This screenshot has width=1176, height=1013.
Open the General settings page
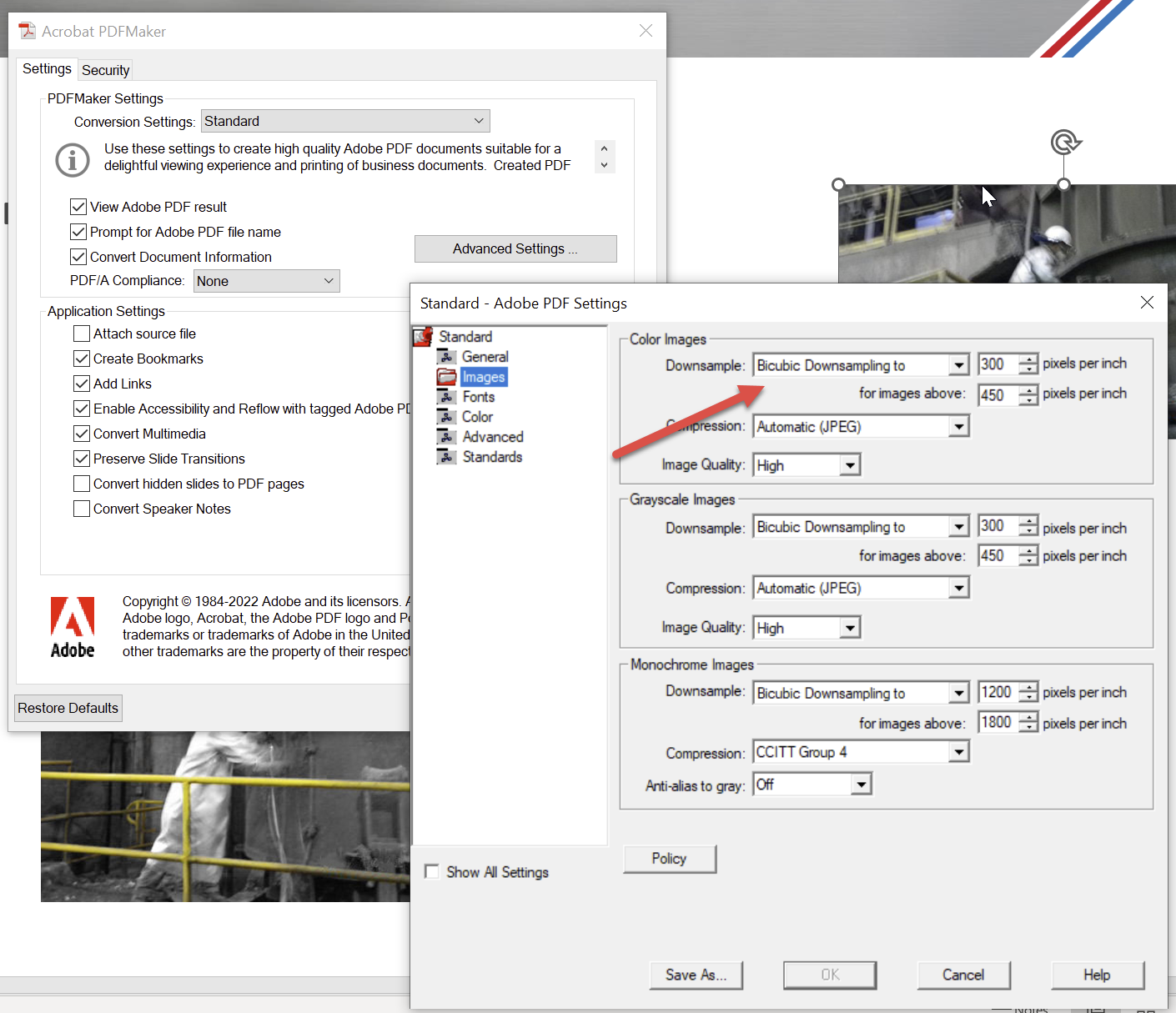coord(486,356)
